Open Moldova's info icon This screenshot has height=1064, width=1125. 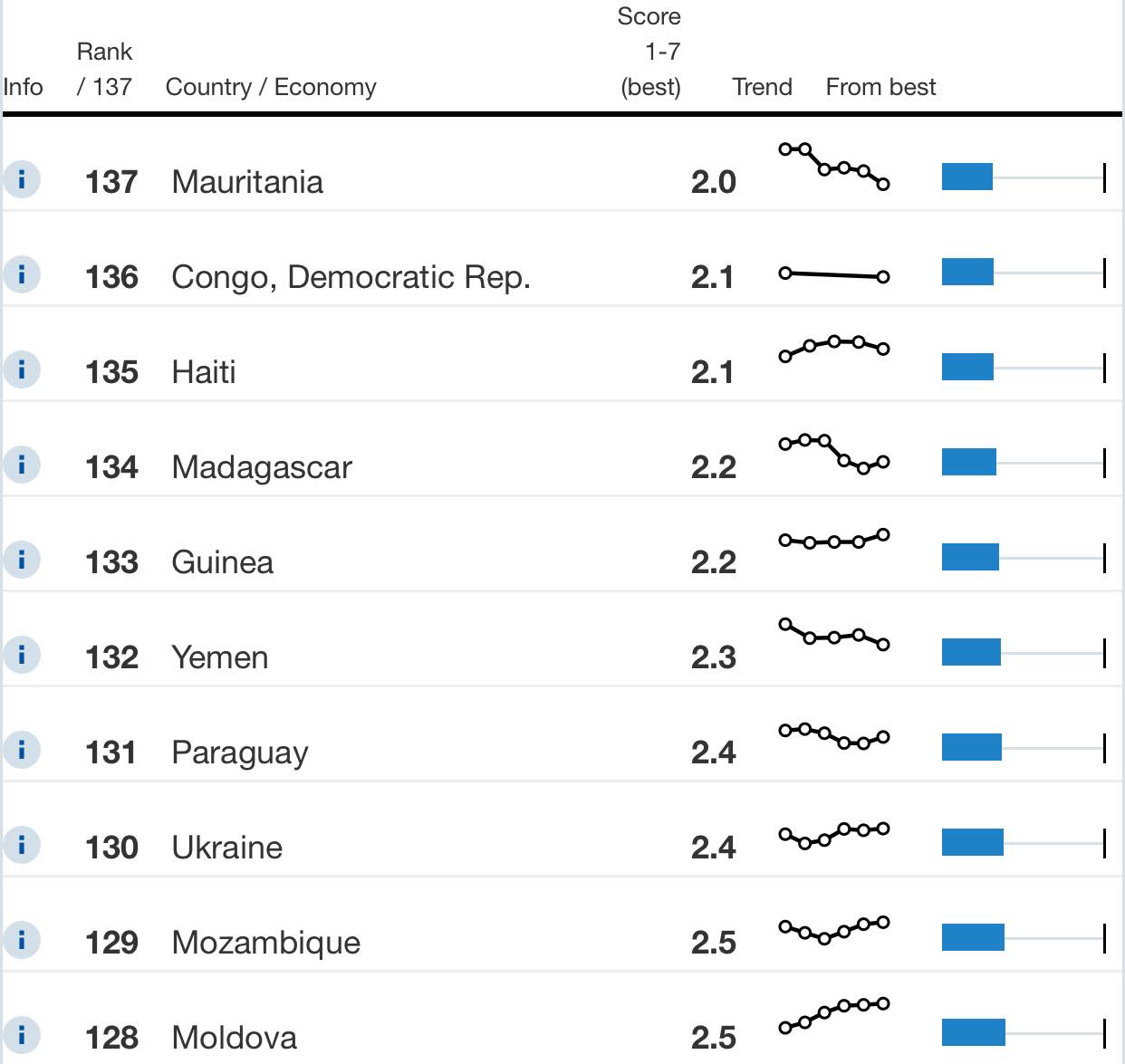(22, 1034)
